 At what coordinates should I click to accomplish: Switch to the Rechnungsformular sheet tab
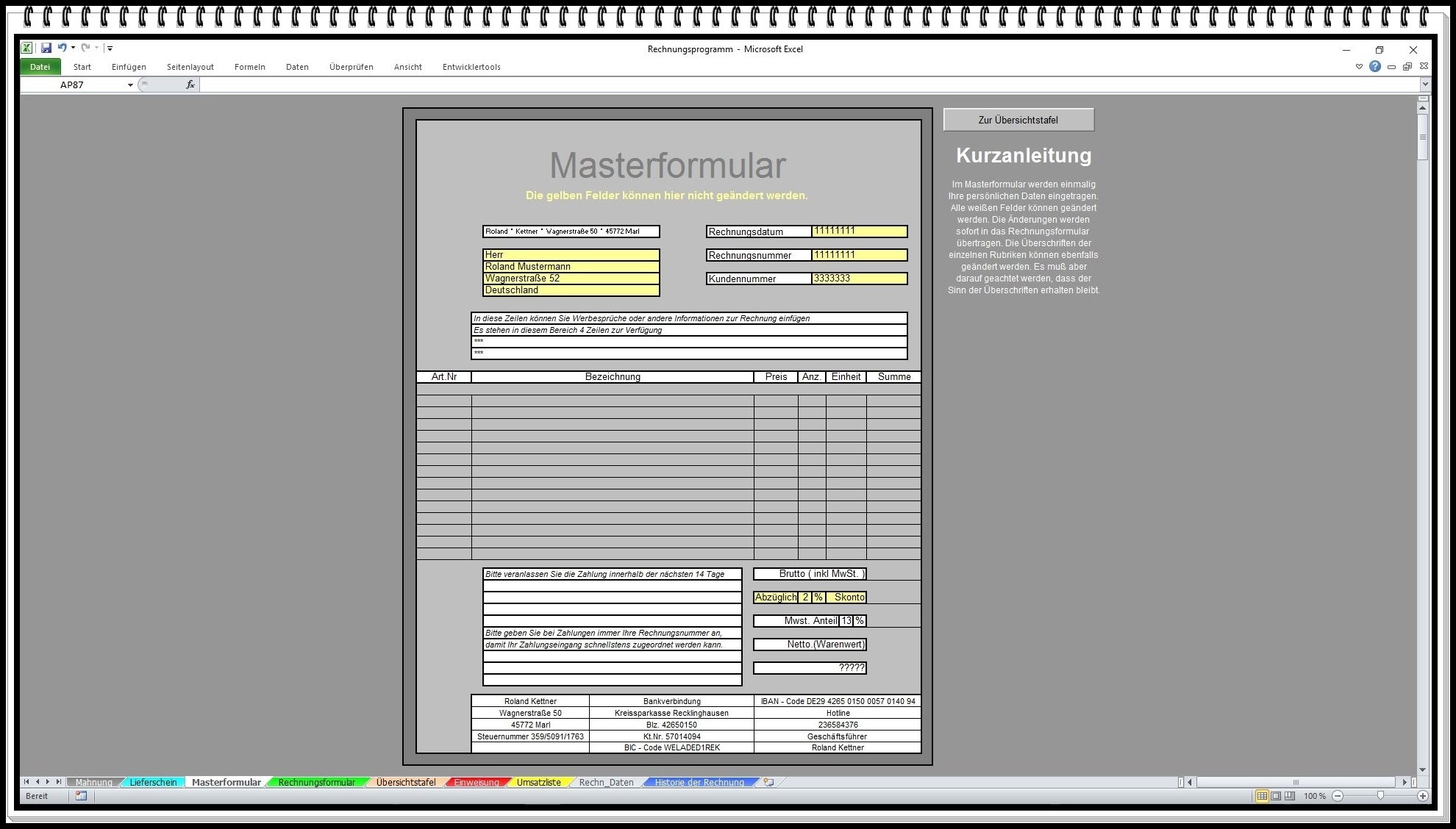316,782
